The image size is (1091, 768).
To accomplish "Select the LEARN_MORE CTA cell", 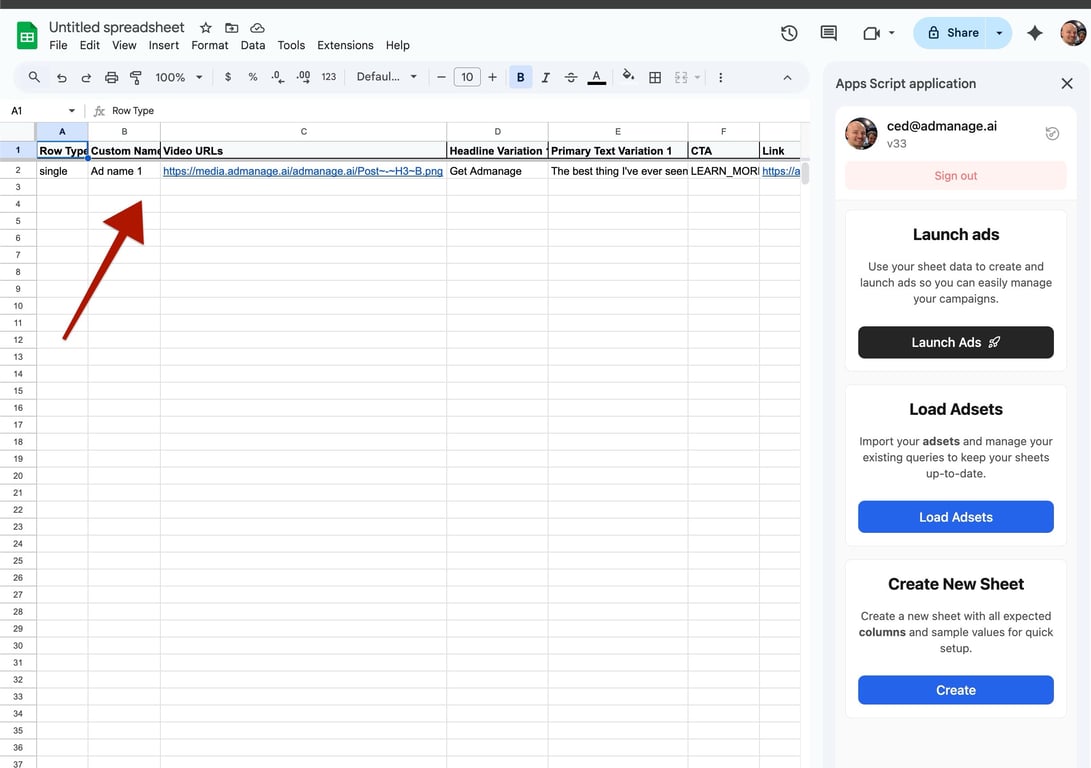I will tap(724, 171).
